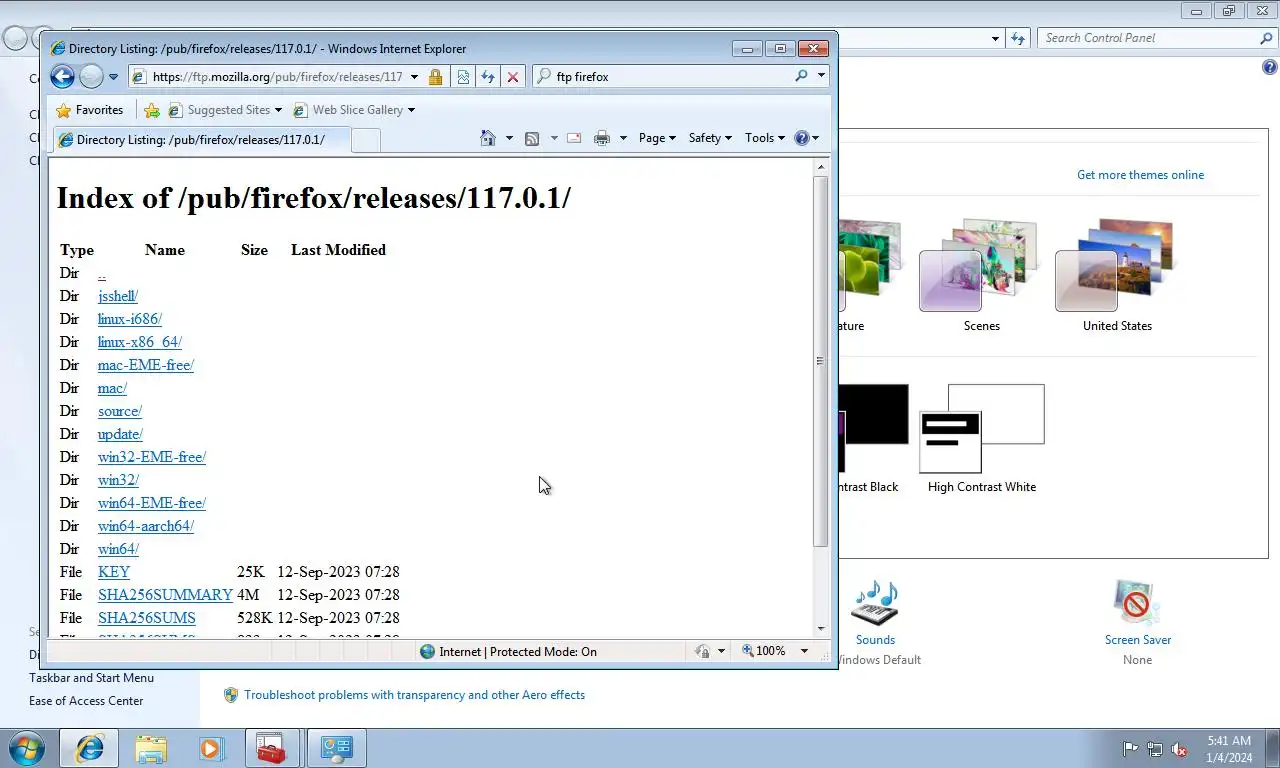This screenshot has height=768, width=1280.
Task: Click 'Get more themes online' in Control Panel
Action: pyautogui.click(x=1140, y=175)
